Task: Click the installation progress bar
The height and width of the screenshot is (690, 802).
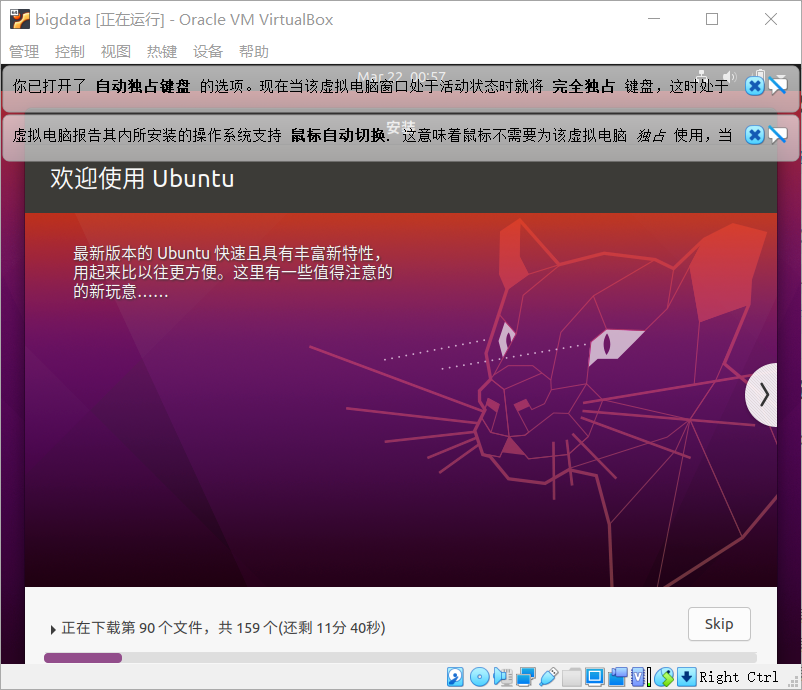Action: pos(400,658)
